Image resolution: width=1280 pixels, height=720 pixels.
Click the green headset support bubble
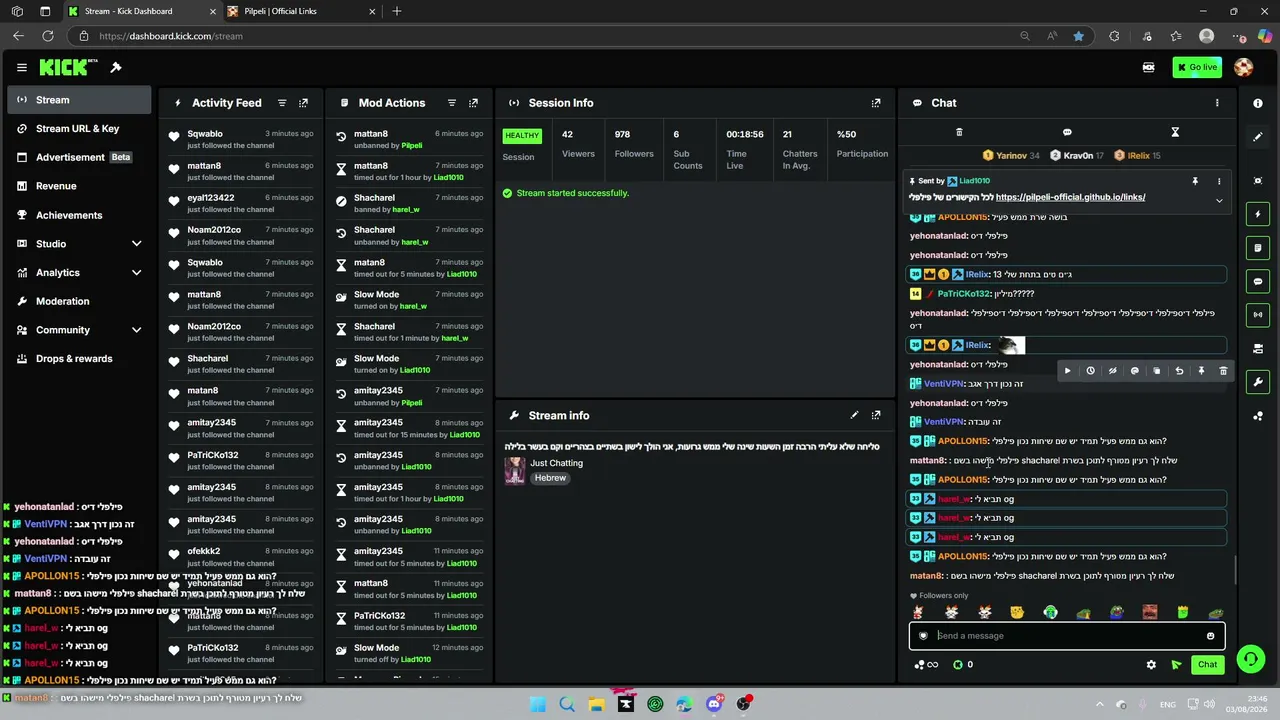(x=1251, y=659)
